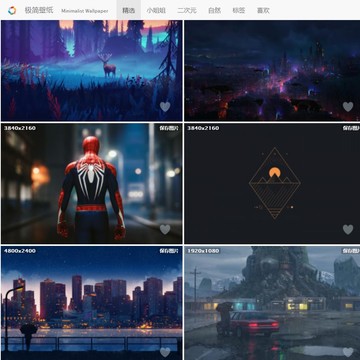360x360 pixels.
Task: Open the 自然 nature tab
Action: pyautogui.click(x=214, y=10)
